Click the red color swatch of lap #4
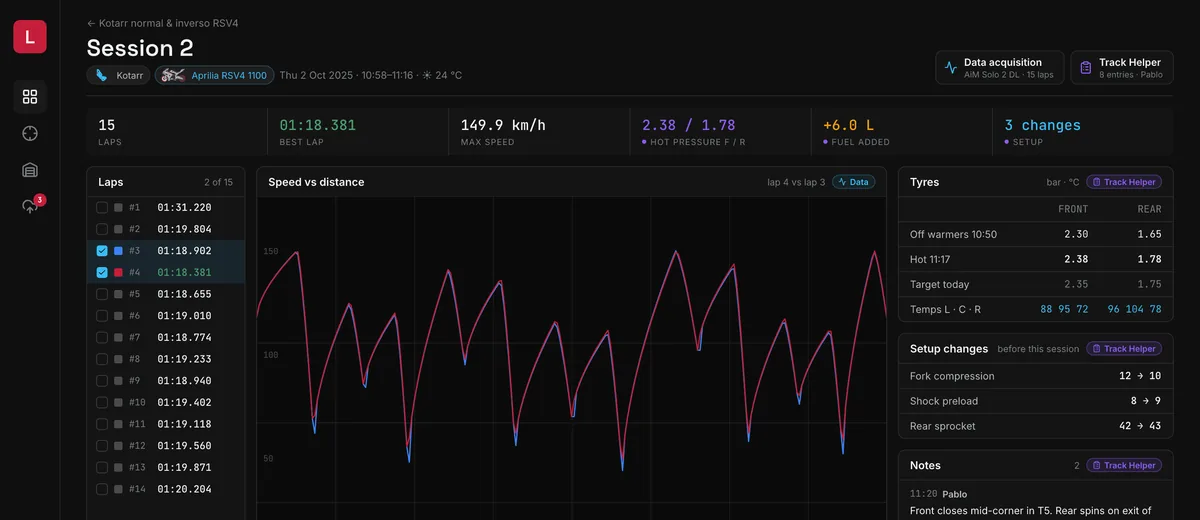1200x520 pixels. click(x=118, y=272)
